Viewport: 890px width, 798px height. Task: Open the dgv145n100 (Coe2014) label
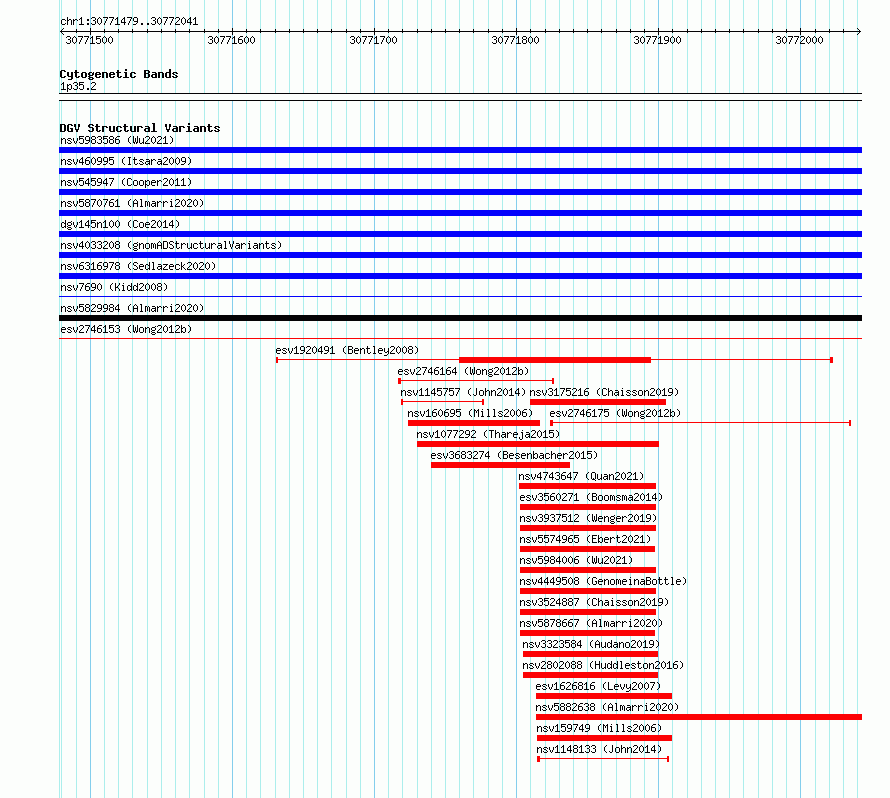click(120, 224)
